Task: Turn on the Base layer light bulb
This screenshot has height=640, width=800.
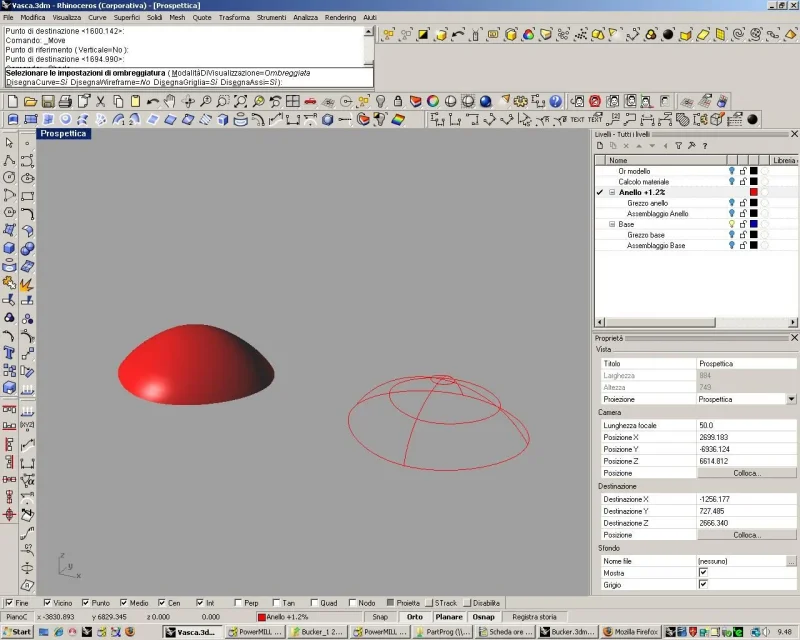Action: [x=732, y=224]
